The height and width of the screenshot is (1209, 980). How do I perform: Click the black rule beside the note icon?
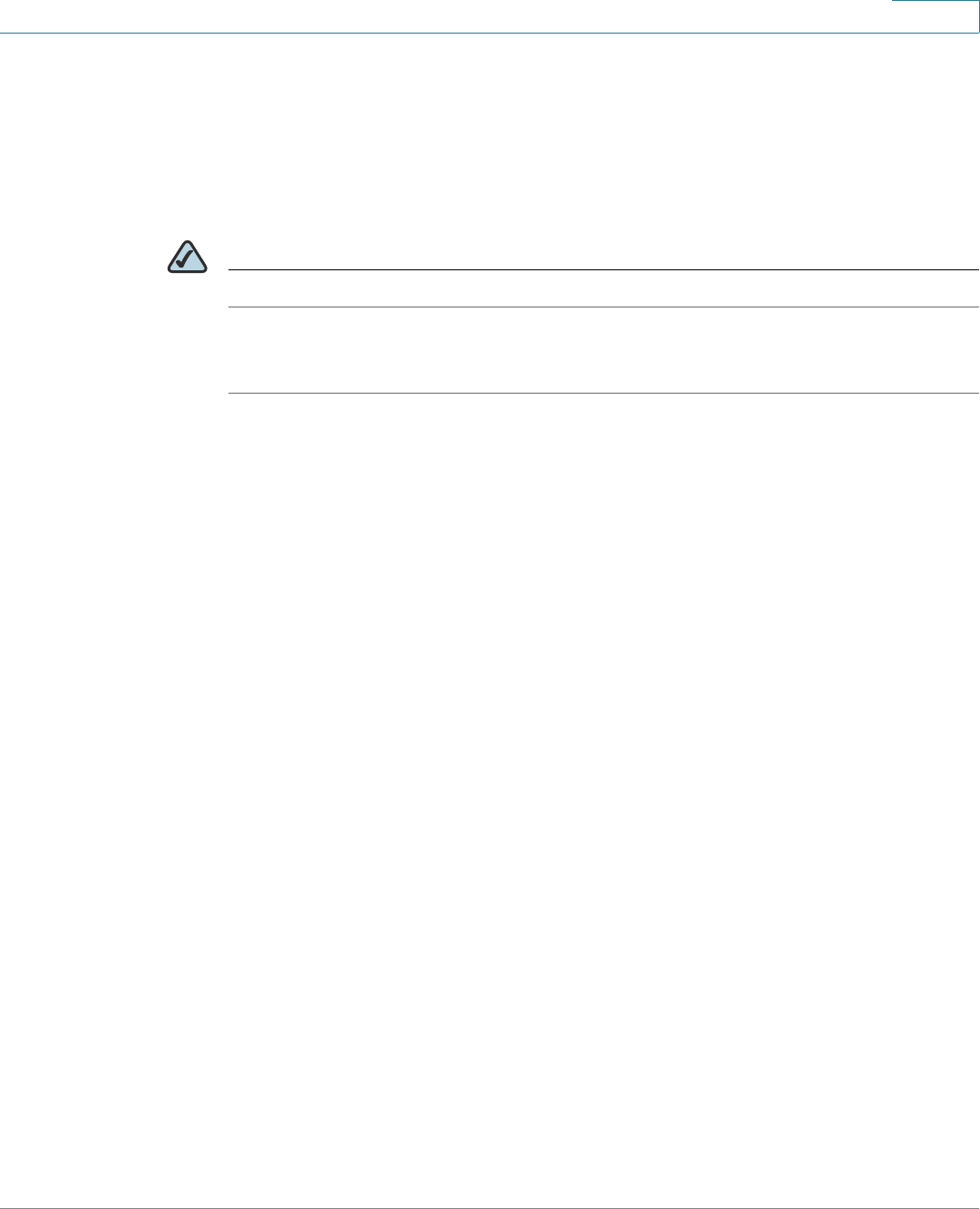[604, 270]
